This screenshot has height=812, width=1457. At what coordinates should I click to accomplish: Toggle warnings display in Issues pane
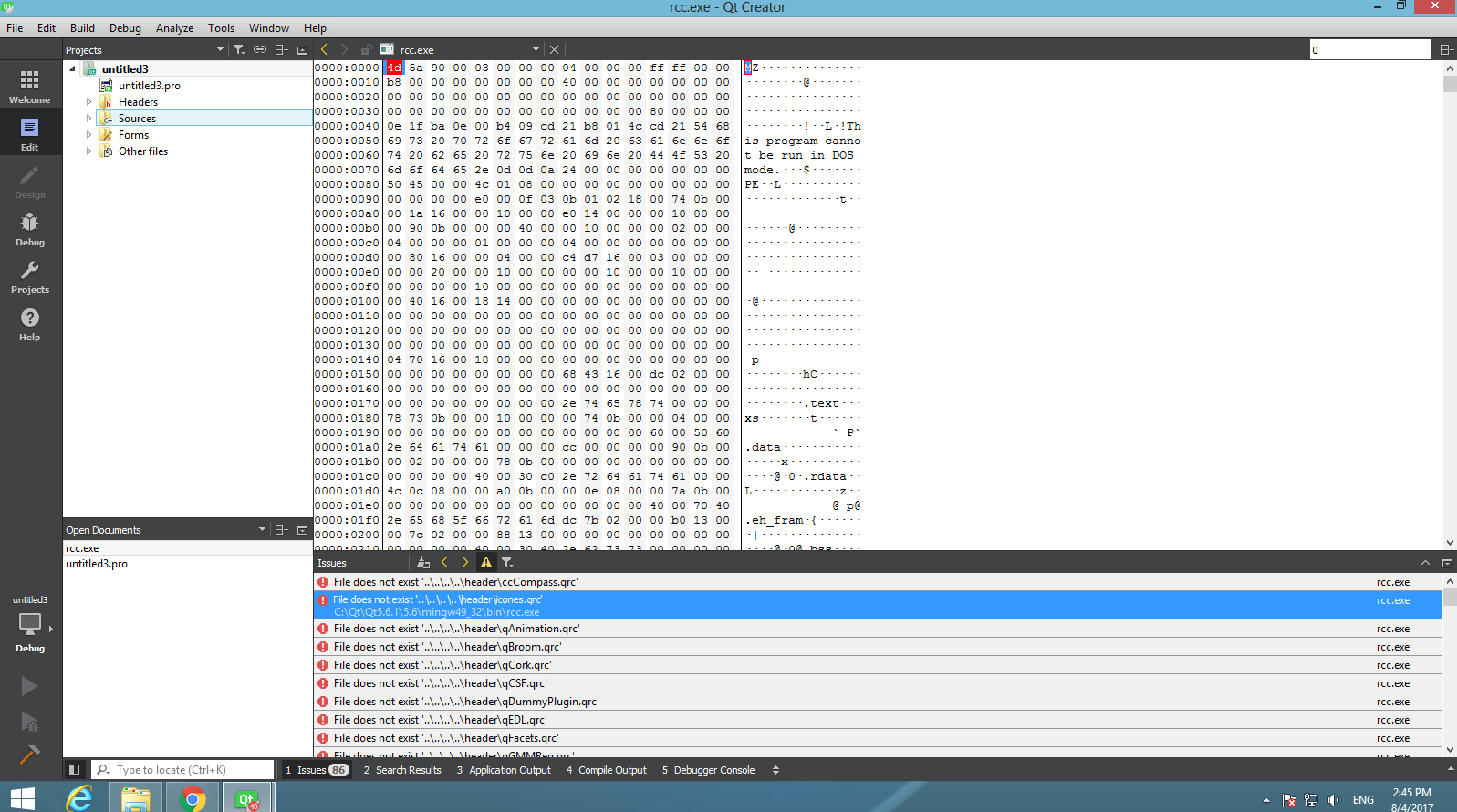pos(486,562)
